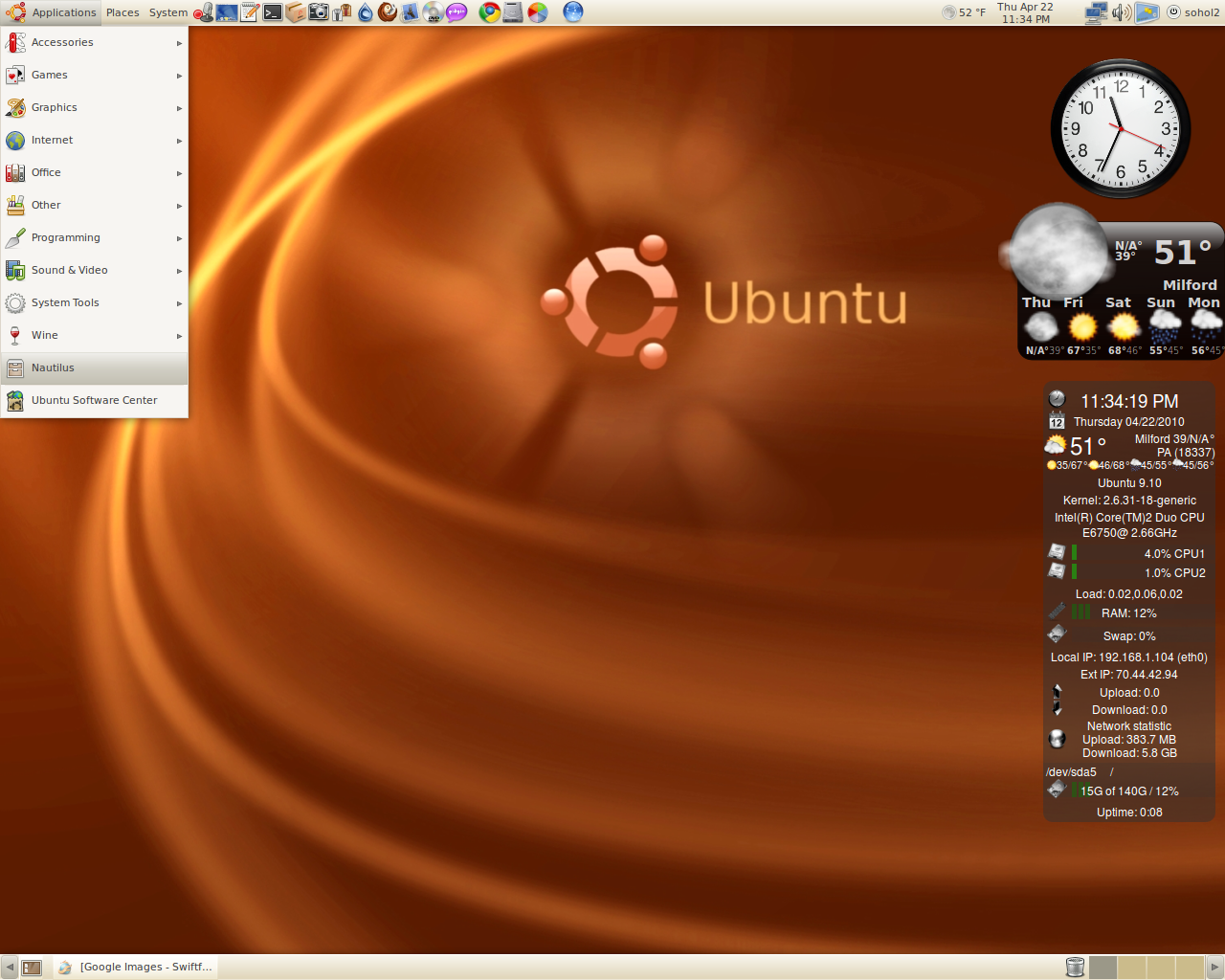This screenshot has height=980, width=1225.
Task: Open the Trash icon in bottom panel
Action: [1075, 967]
